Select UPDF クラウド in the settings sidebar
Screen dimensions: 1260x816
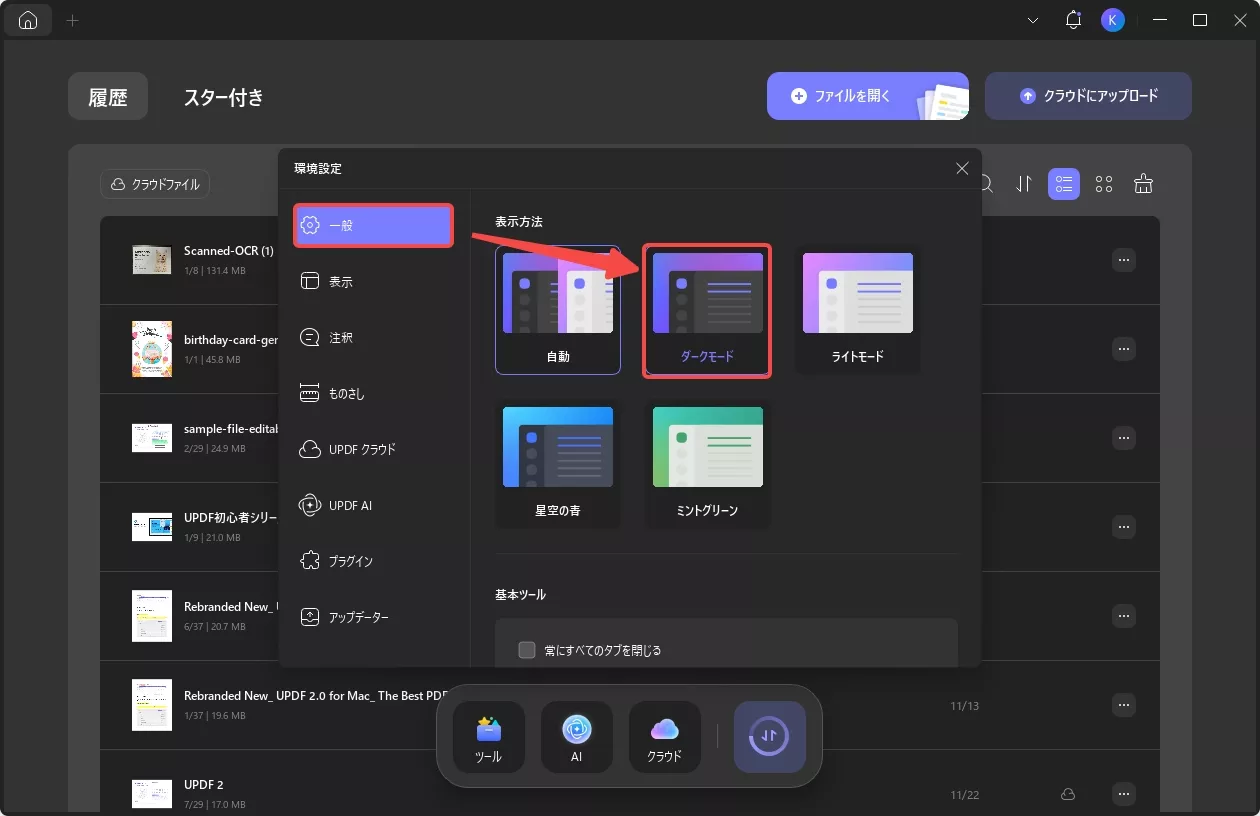(373, 449)
